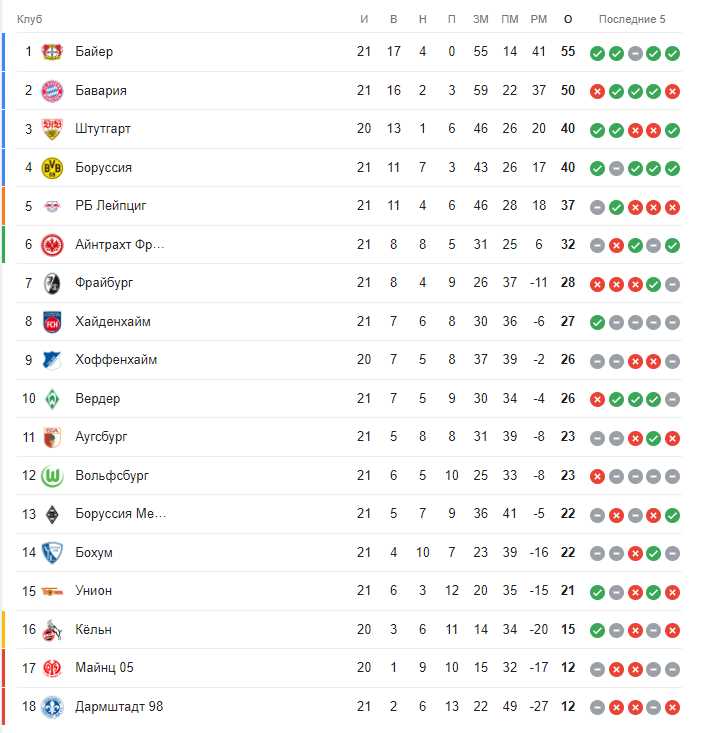Click the Köln goat crest icon
The height and width of the screenshot is (733, 706).
pos(52,630)
